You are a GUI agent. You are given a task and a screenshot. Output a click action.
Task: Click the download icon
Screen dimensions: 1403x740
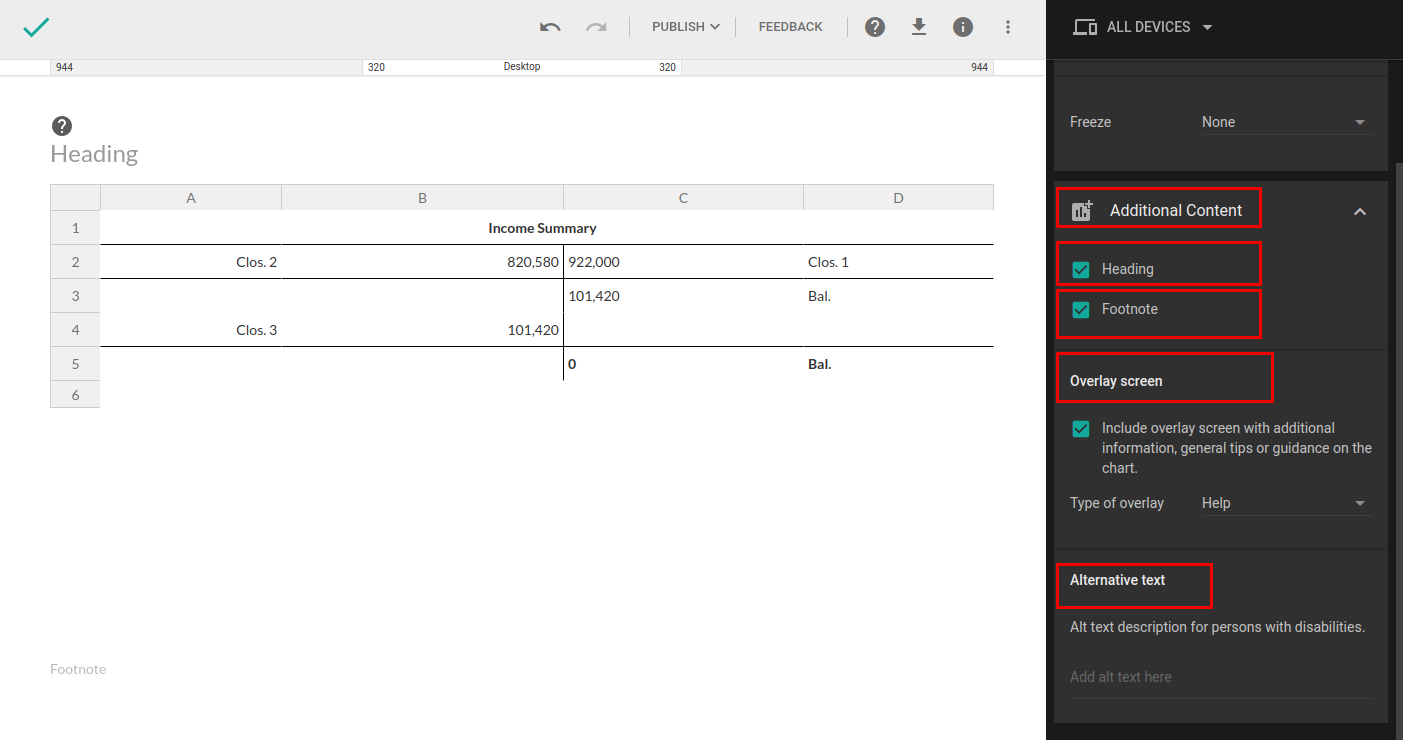point(919,27)
